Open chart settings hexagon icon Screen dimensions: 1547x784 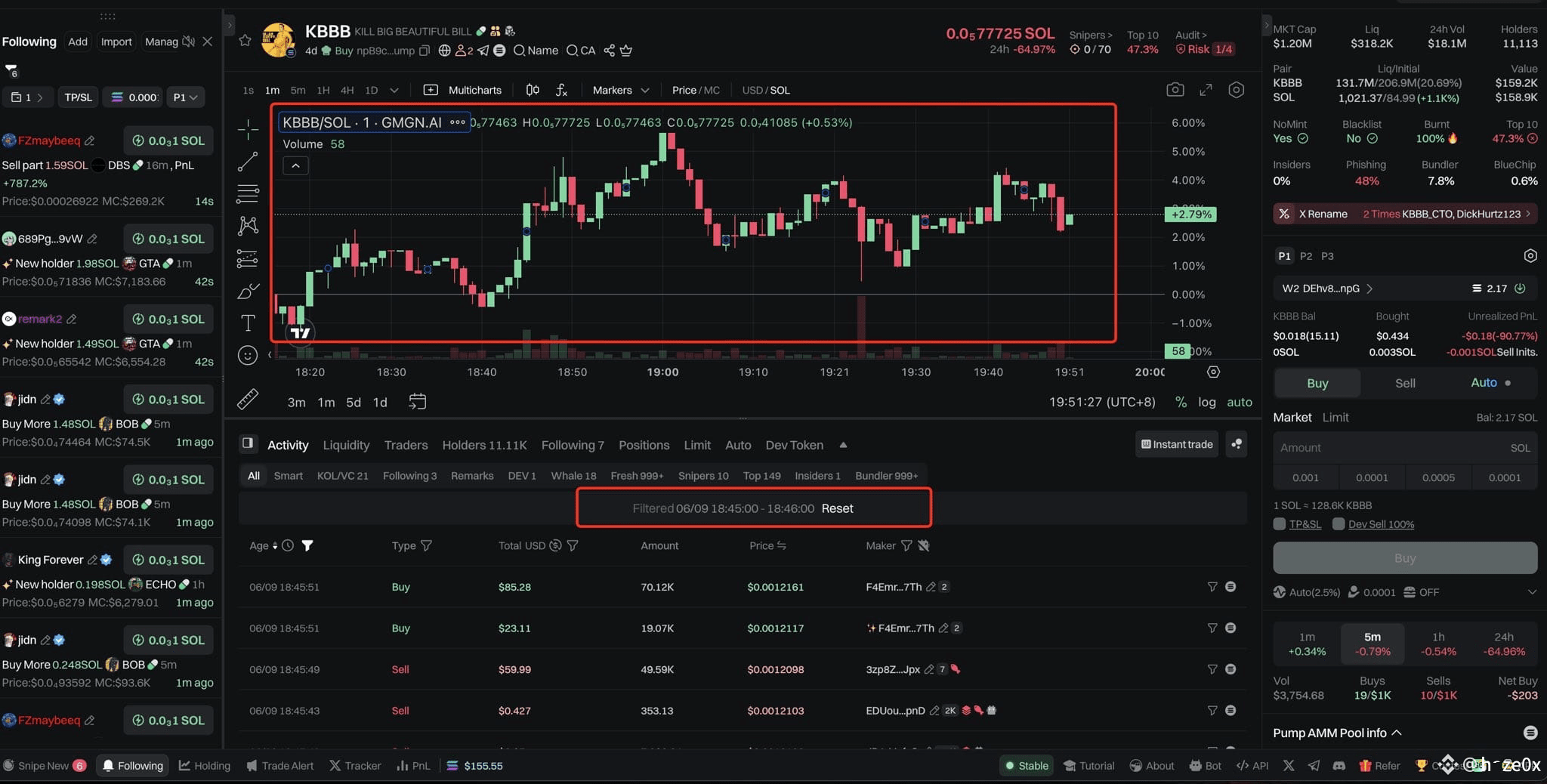pos(1236,90)
